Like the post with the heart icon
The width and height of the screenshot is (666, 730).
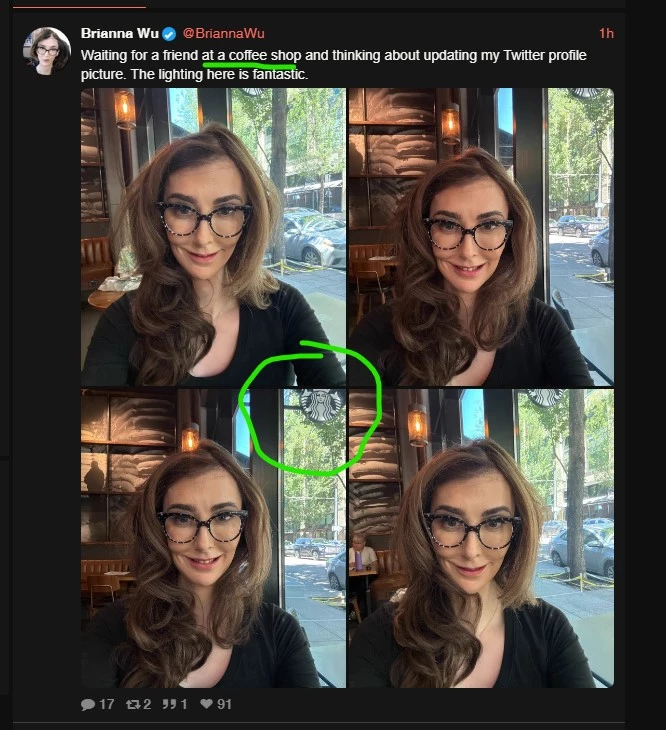(206, 703)
